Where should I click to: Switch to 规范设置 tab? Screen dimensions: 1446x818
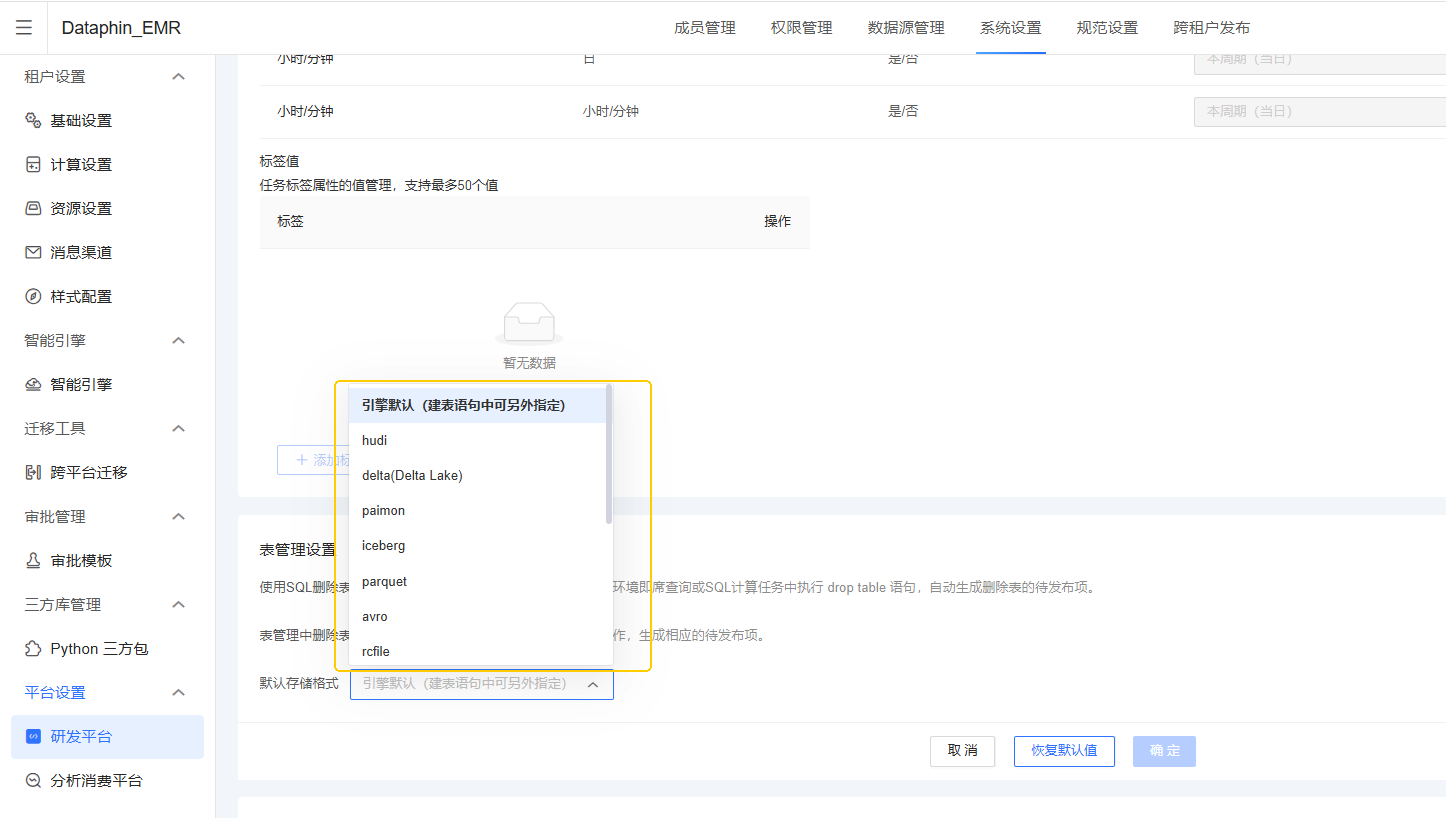tap(1107, 28)
